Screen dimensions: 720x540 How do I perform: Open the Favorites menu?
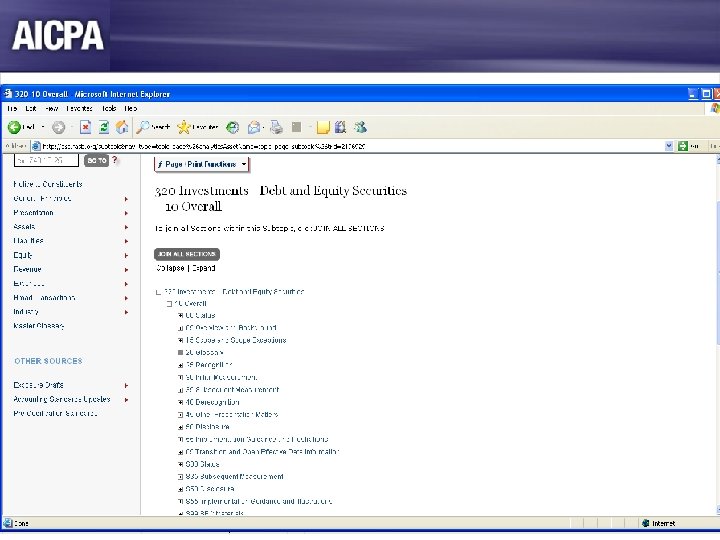point(79,108)
